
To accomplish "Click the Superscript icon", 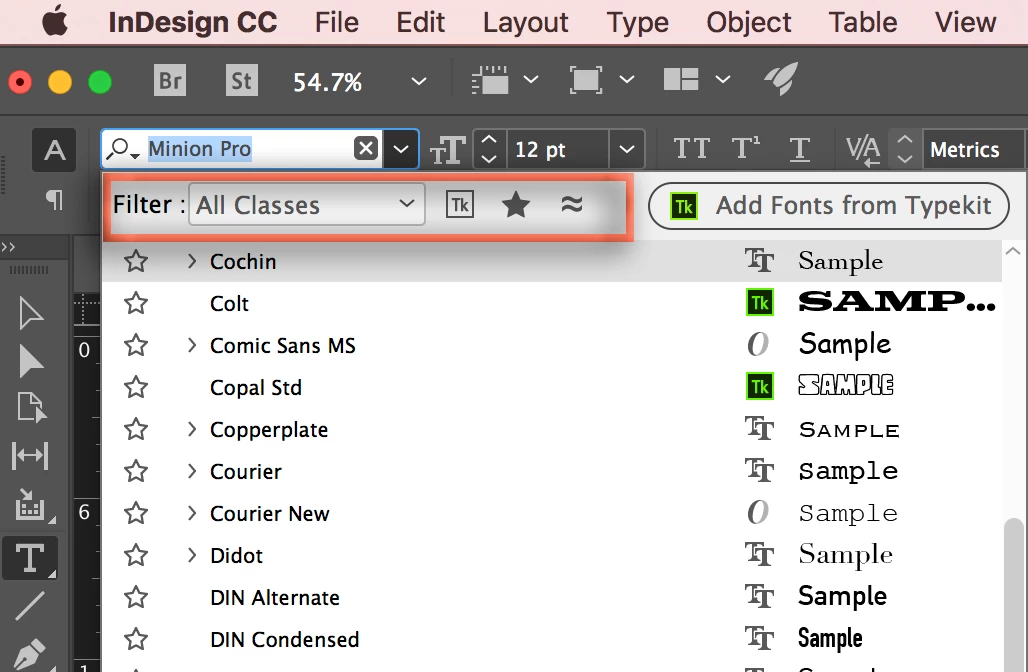I will [745, 149].
